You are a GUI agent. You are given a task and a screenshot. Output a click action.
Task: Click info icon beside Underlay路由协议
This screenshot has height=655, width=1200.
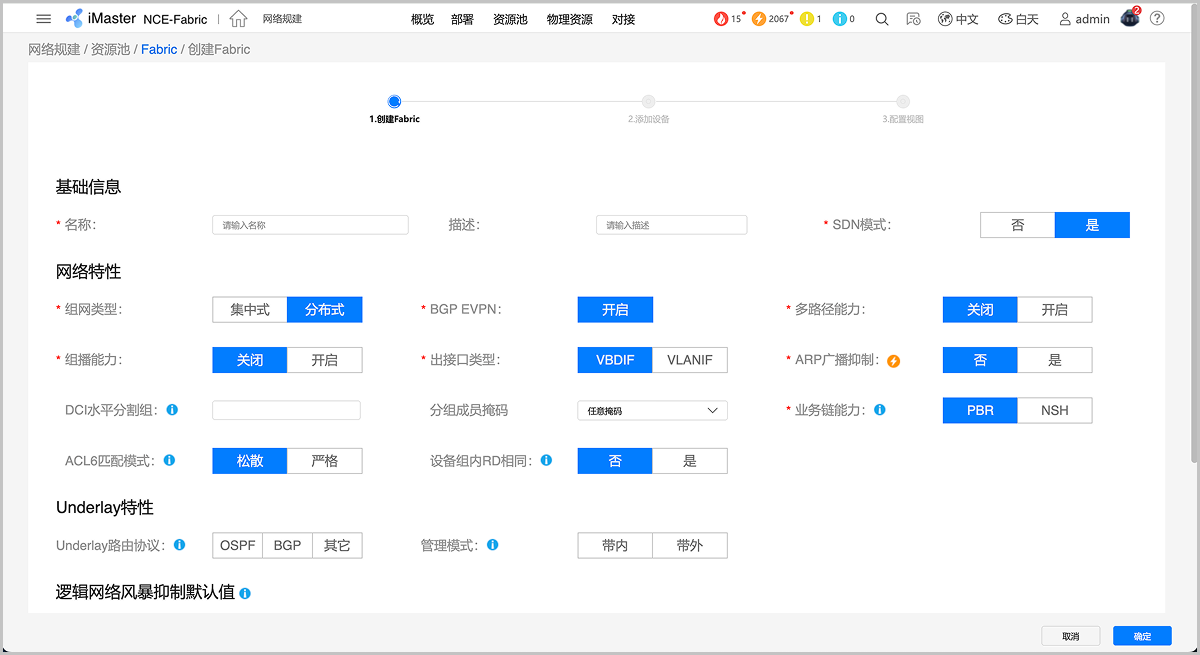pos(180,545)
